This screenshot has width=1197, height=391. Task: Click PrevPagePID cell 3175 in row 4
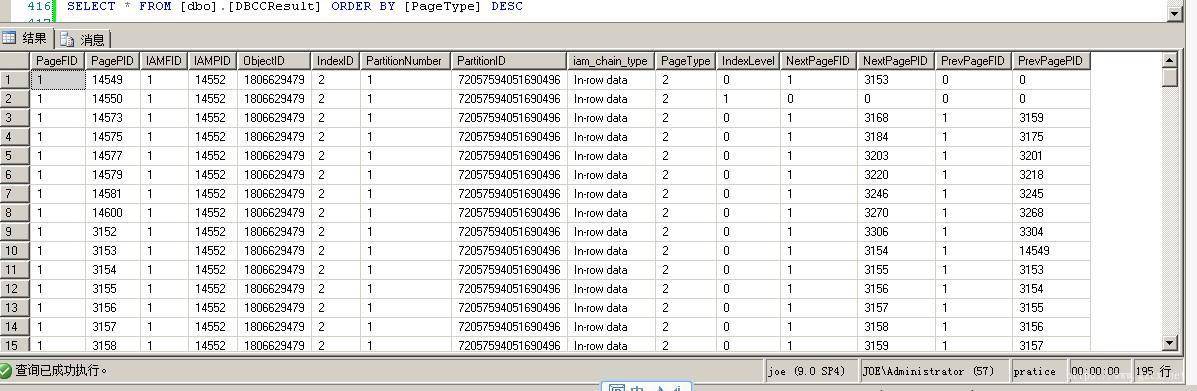(x=1051, y=137)
